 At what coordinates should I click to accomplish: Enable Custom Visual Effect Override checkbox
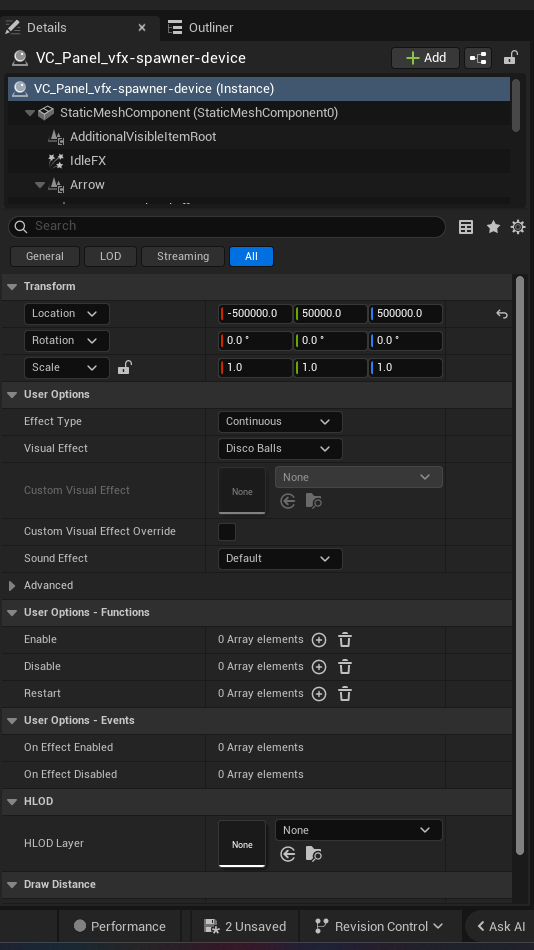(227, 531)
